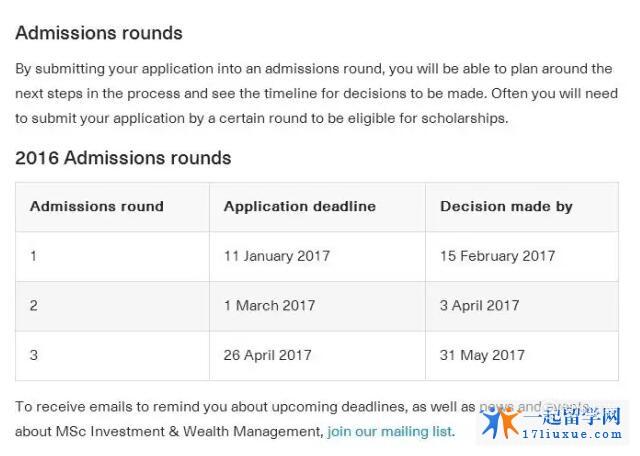Screen dimensions: 640x456
Task: Click round number 3 in table
Action: coord(33,355)
